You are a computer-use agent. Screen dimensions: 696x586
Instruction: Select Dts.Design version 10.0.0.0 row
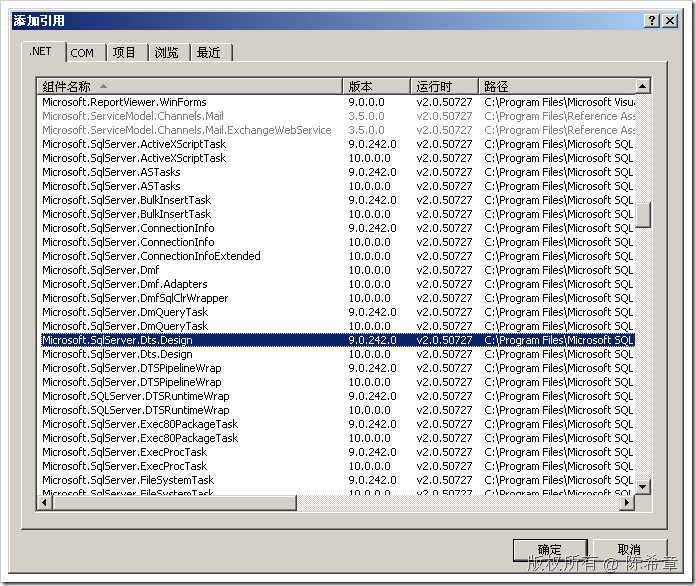click(337, 354)
